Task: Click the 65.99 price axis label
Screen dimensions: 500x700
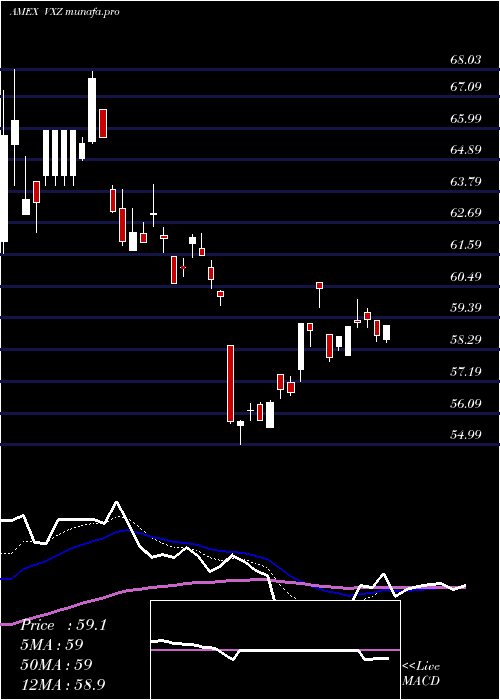Action: pos(466,118)
